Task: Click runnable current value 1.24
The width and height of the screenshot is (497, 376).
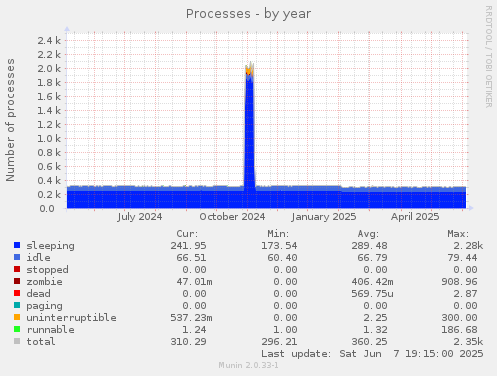Action: (194, 330)
